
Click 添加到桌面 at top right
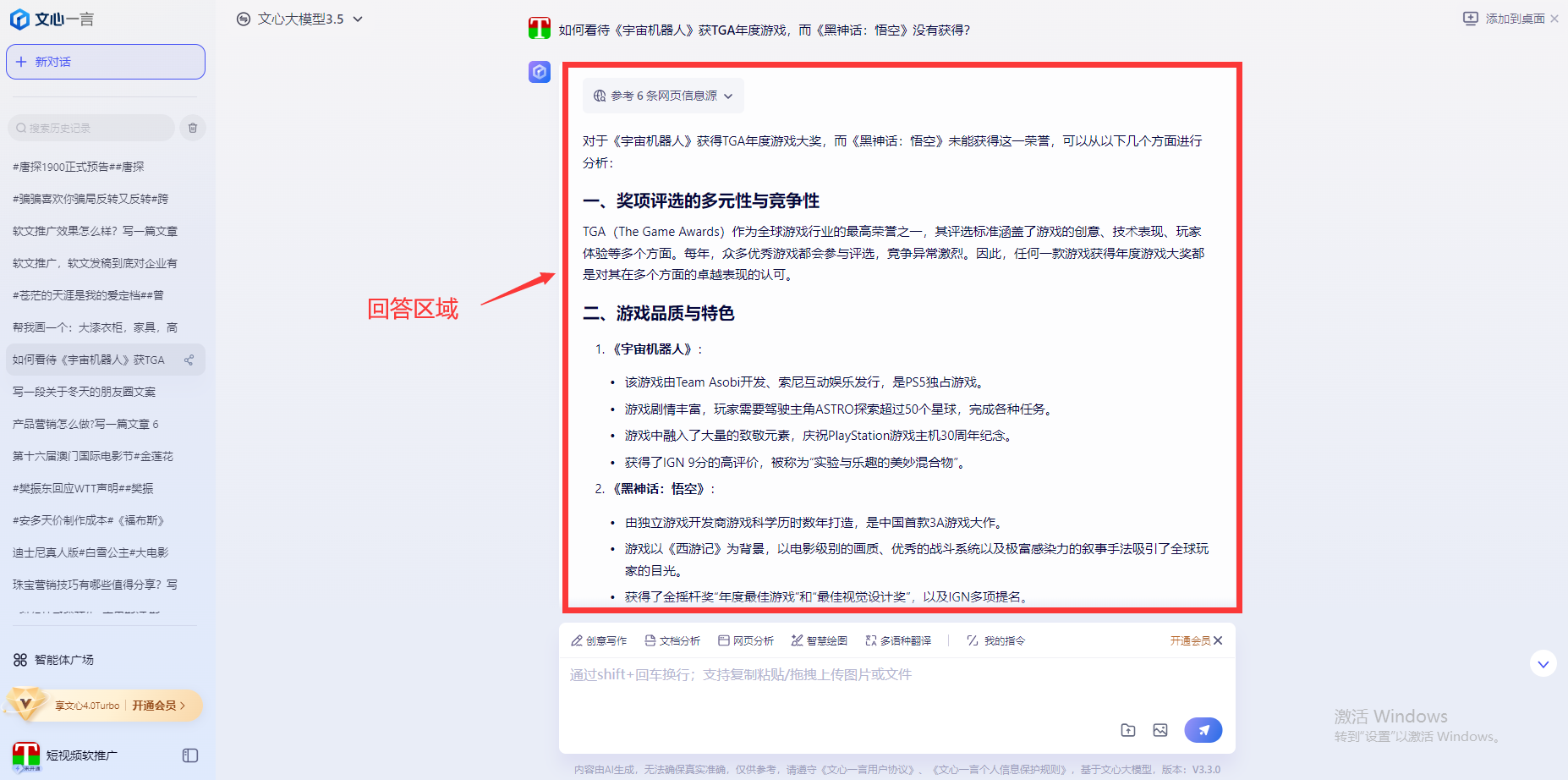(1505, 19)
